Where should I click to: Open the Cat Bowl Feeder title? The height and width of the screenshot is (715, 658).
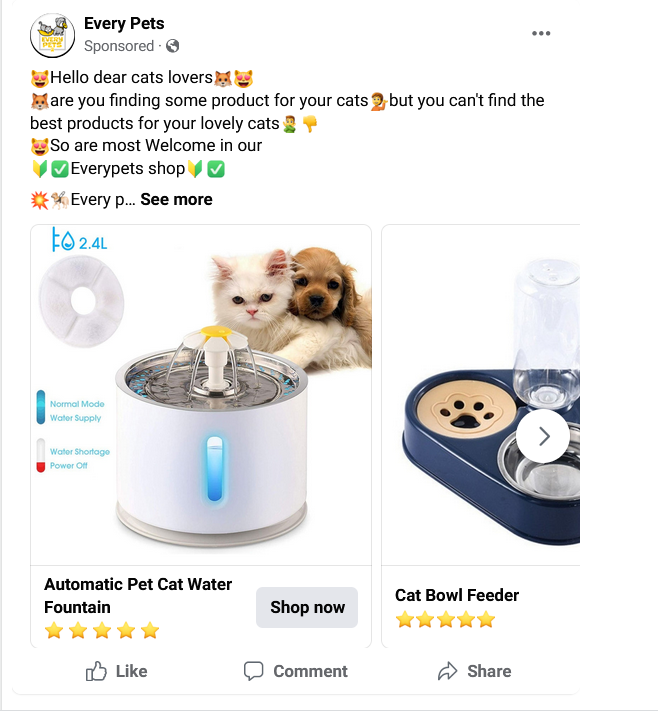coord(457,595)
